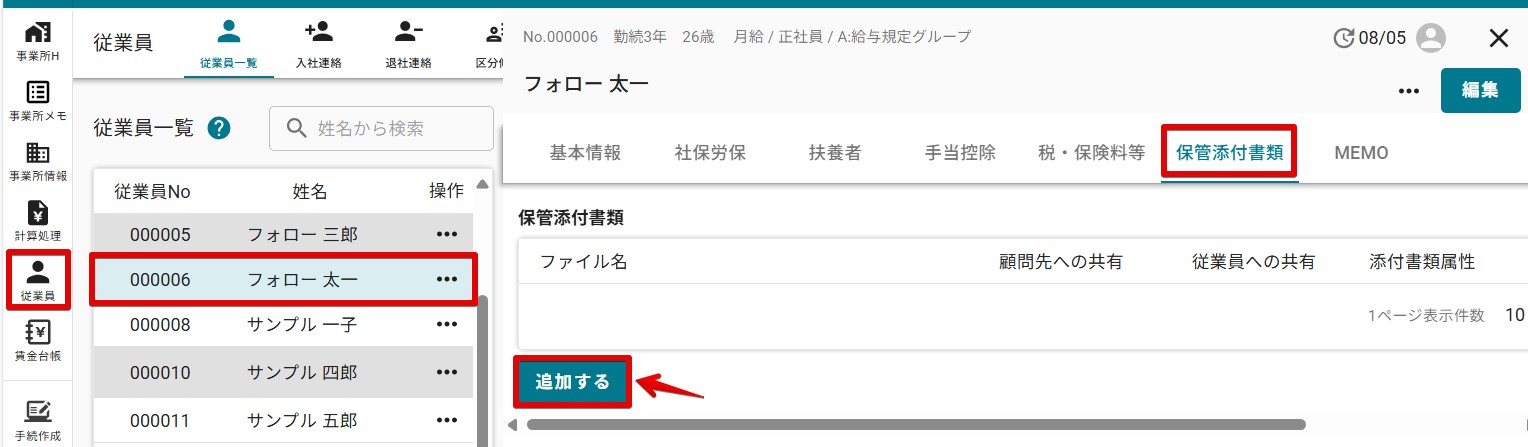Select employee サンプル 五郎
The image size is (1528, 447).
pyautogui.click(x=302, y=421)
